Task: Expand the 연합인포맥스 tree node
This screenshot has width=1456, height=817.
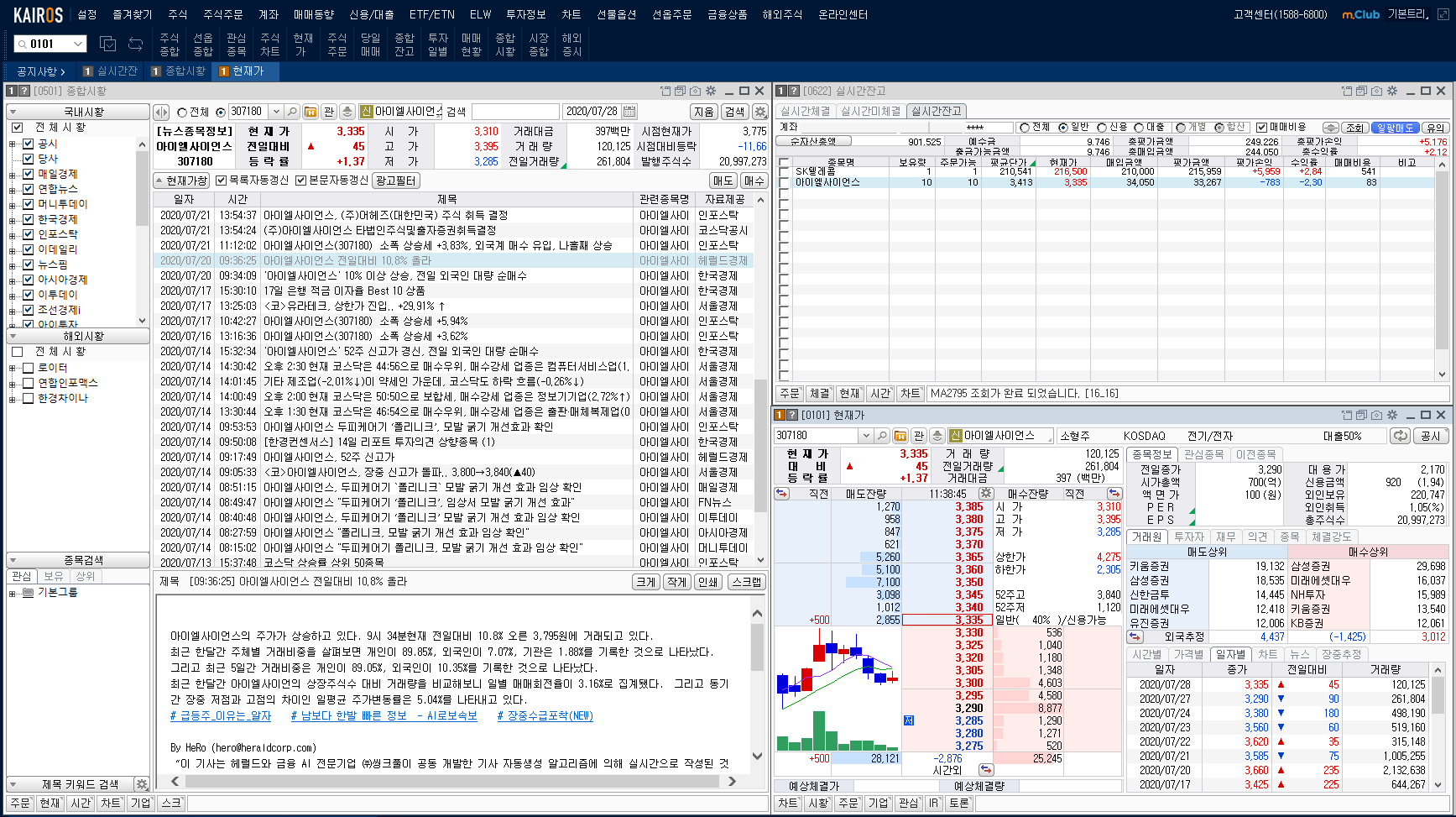Action: [x=13, y=383]
